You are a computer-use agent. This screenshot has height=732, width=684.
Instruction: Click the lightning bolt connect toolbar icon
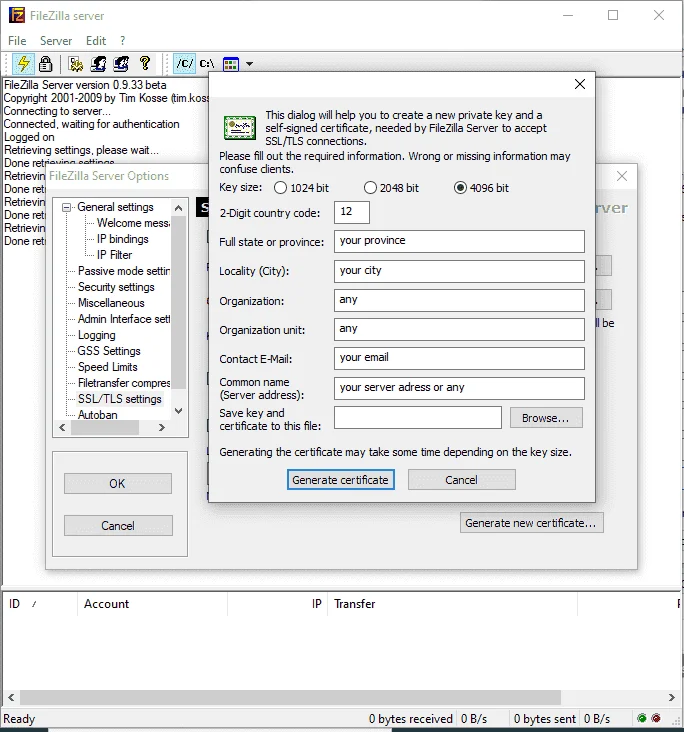coord(23,64)
